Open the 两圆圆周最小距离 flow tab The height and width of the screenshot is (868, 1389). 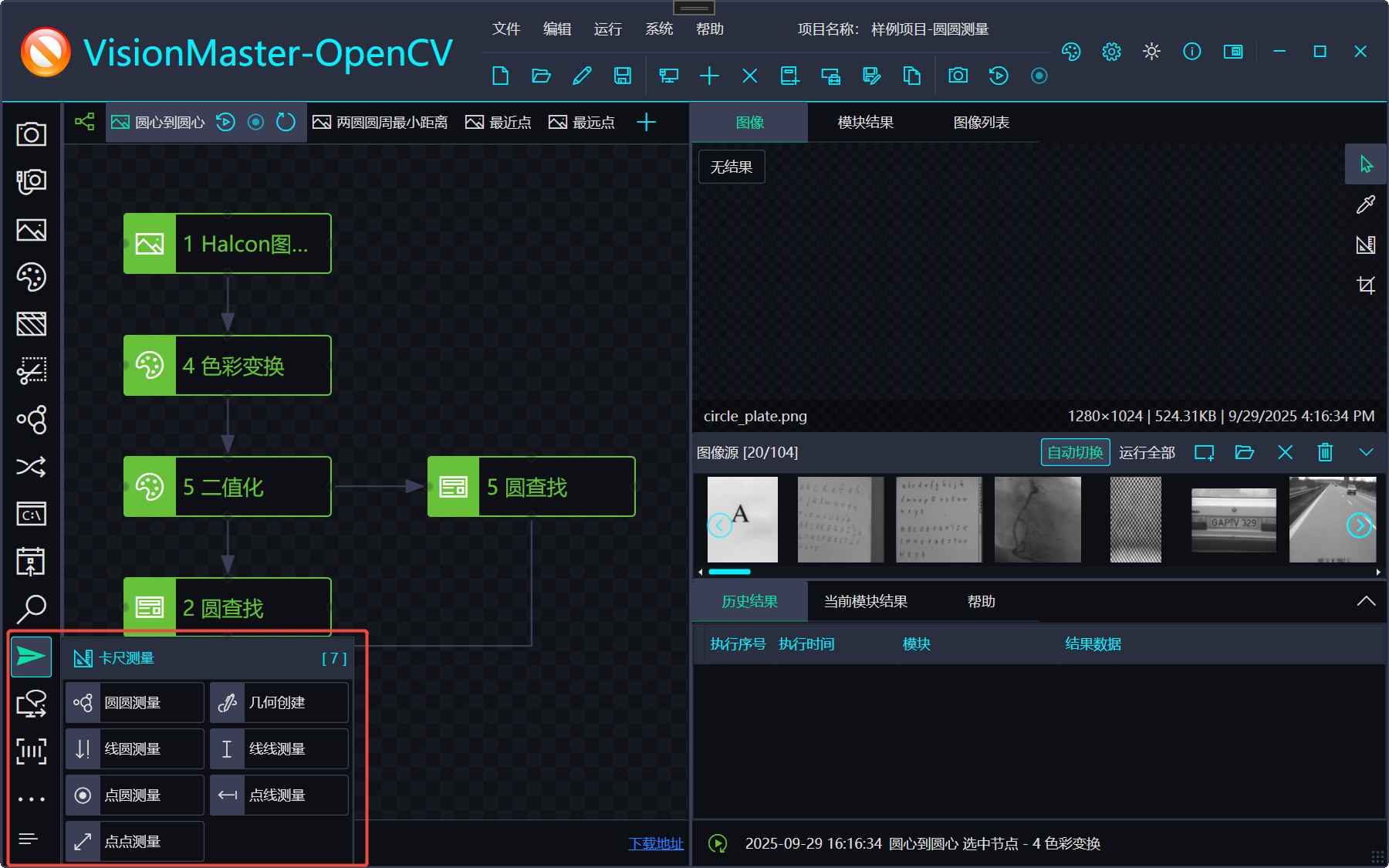[x=380, y=122]
